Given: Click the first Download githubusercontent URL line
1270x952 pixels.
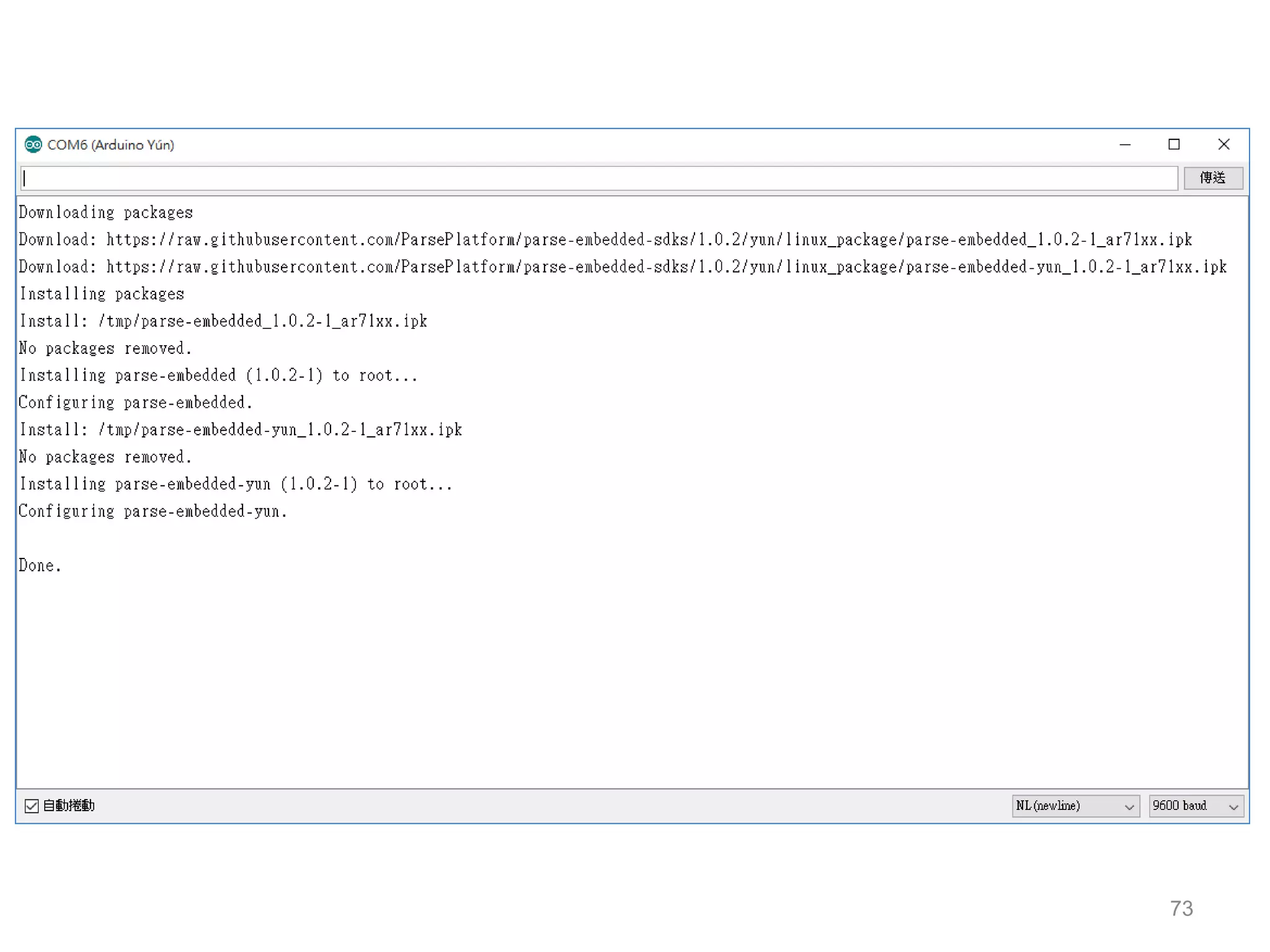Looking at the screenshot, I should point(605,239).
